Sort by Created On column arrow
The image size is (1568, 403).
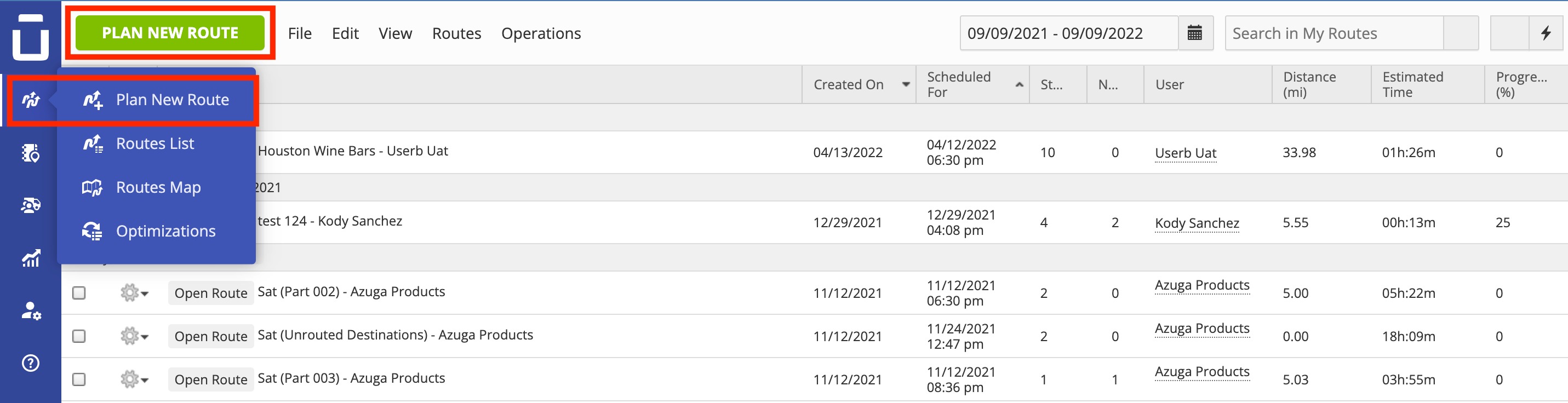(906, 85)
